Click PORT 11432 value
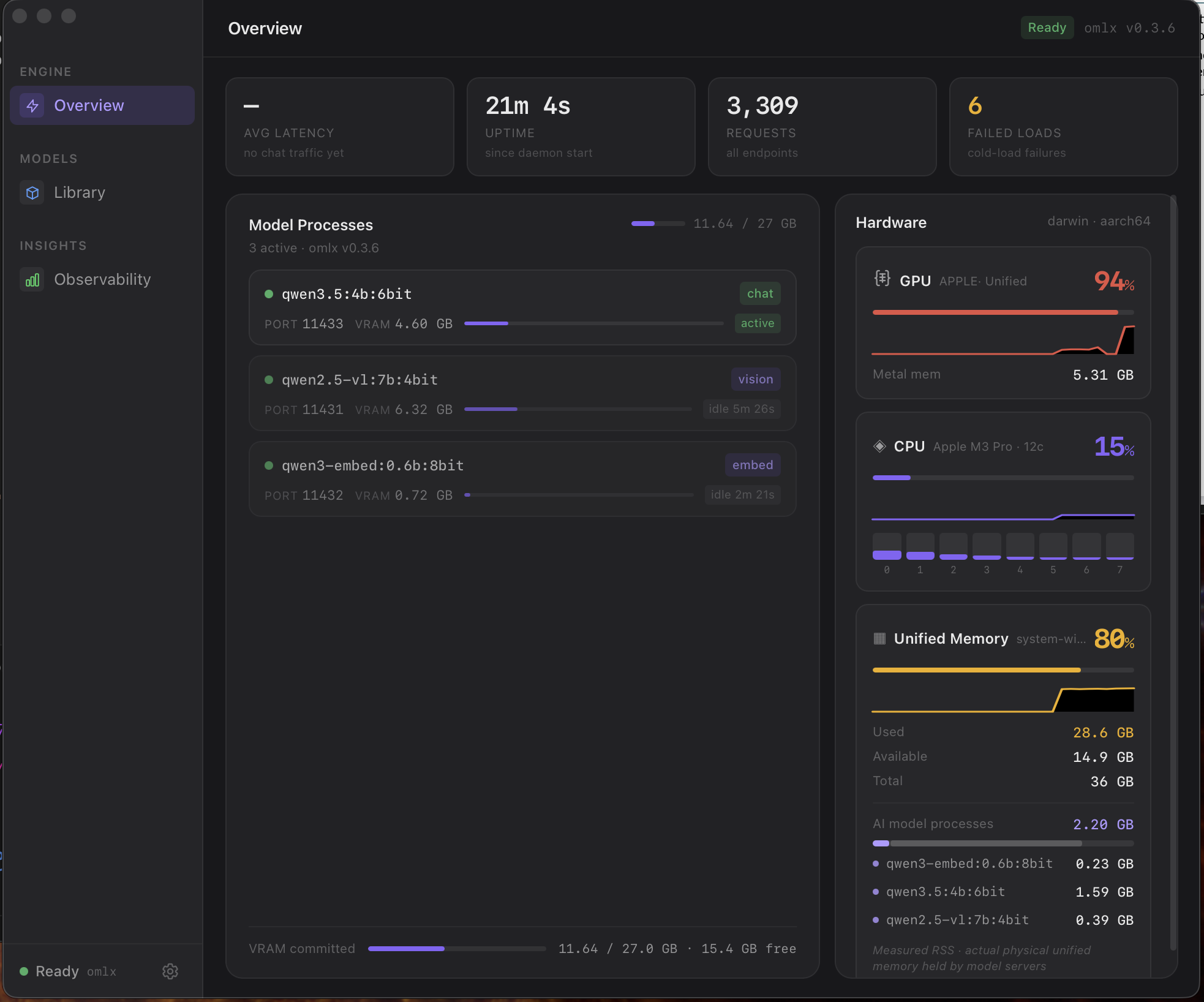This screenshot has width=1204, height=1002. [x=323, y=495]
